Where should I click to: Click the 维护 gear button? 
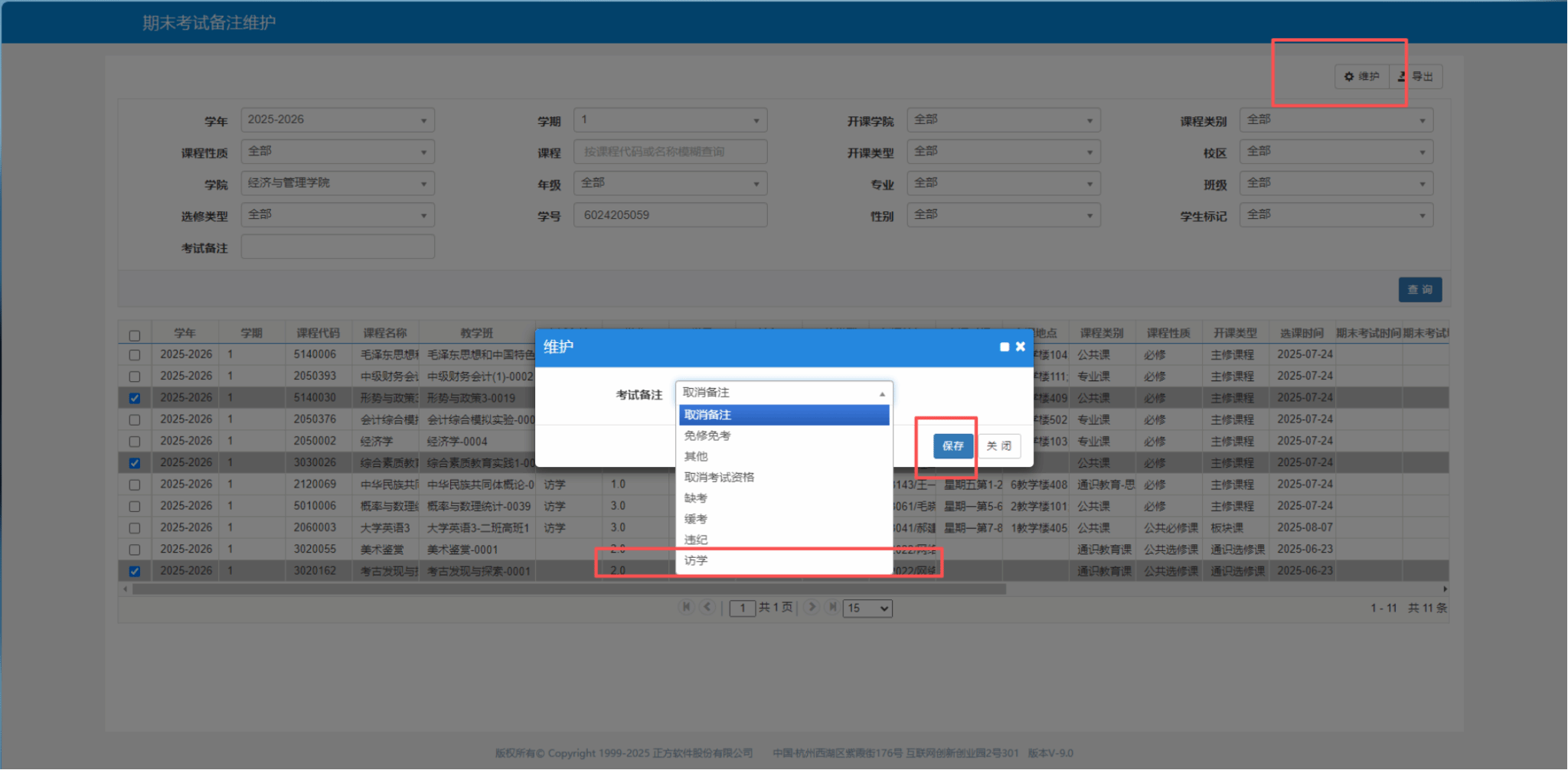click(x=1361, y=77)
